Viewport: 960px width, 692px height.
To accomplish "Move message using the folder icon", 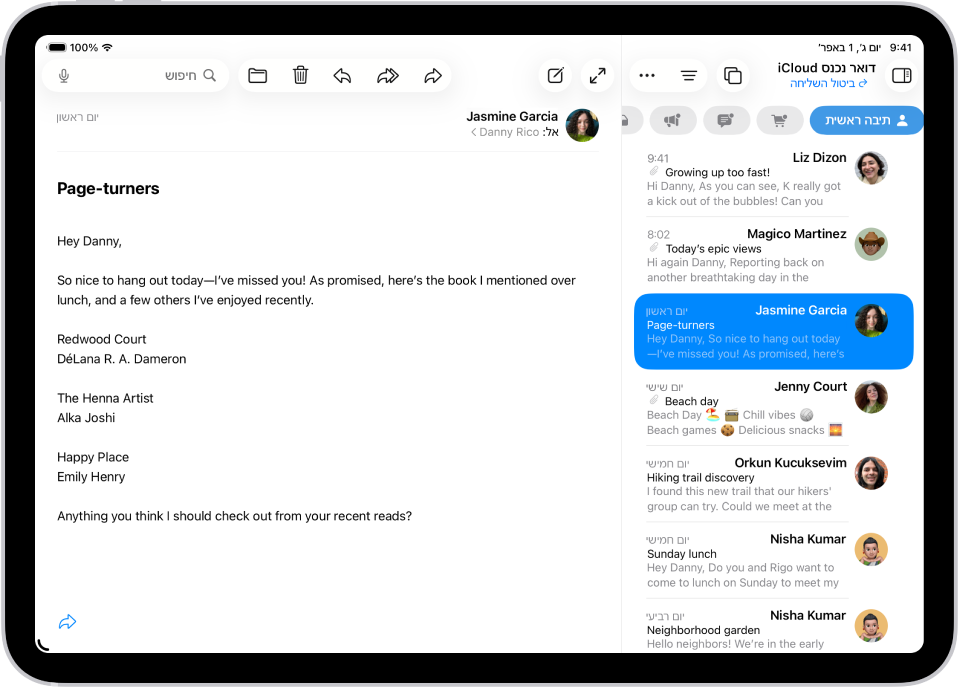I will pyautogui.click(x=257, y=75).
